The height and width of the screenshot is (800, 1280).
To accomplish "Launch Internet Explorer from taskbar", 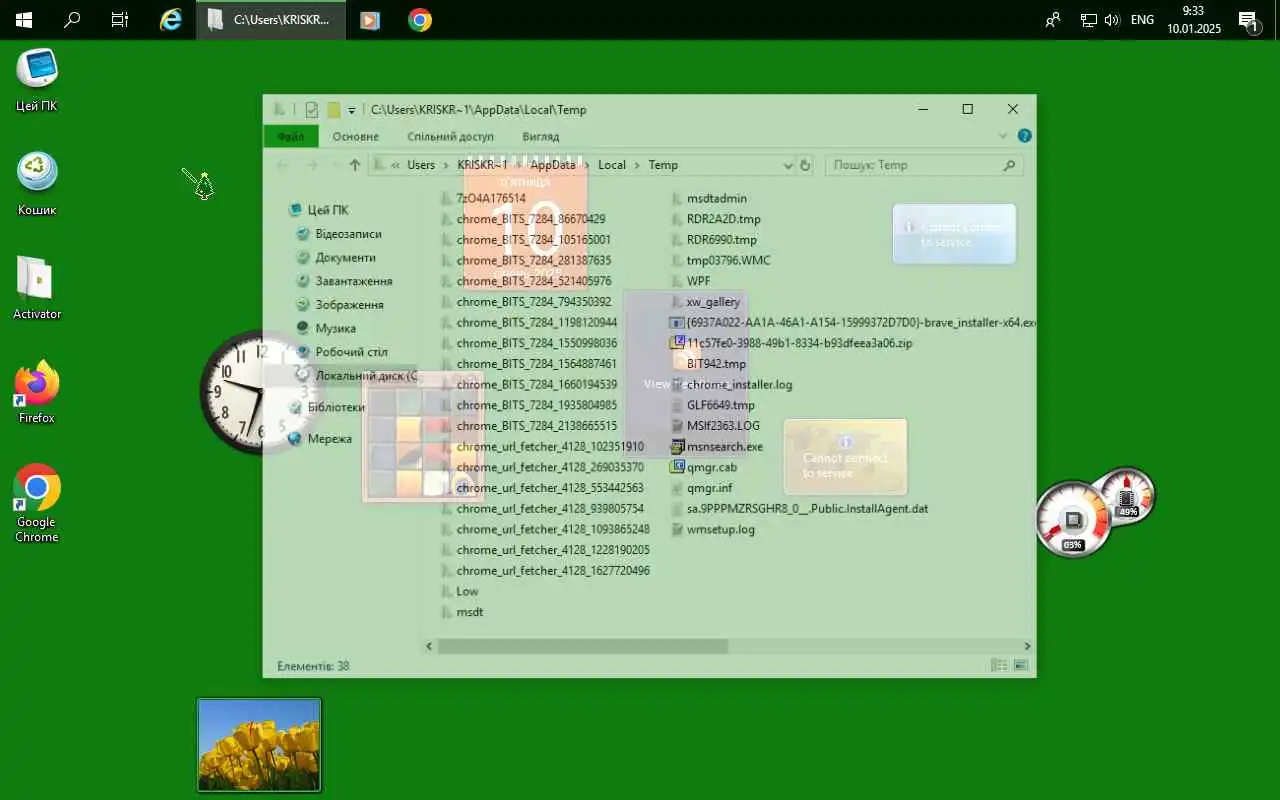I will (x=171, y=20).
